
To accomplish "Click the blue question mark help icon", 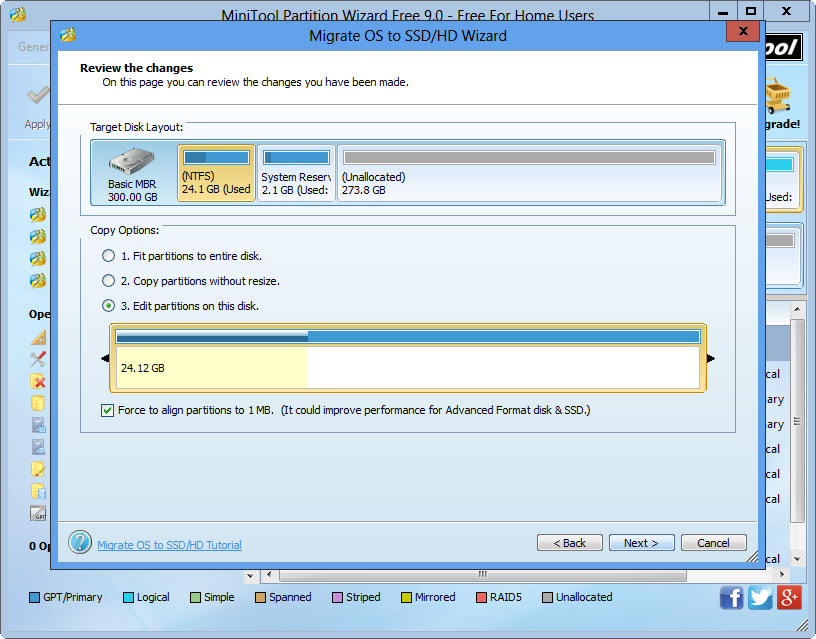I will (x=80, y=542).
